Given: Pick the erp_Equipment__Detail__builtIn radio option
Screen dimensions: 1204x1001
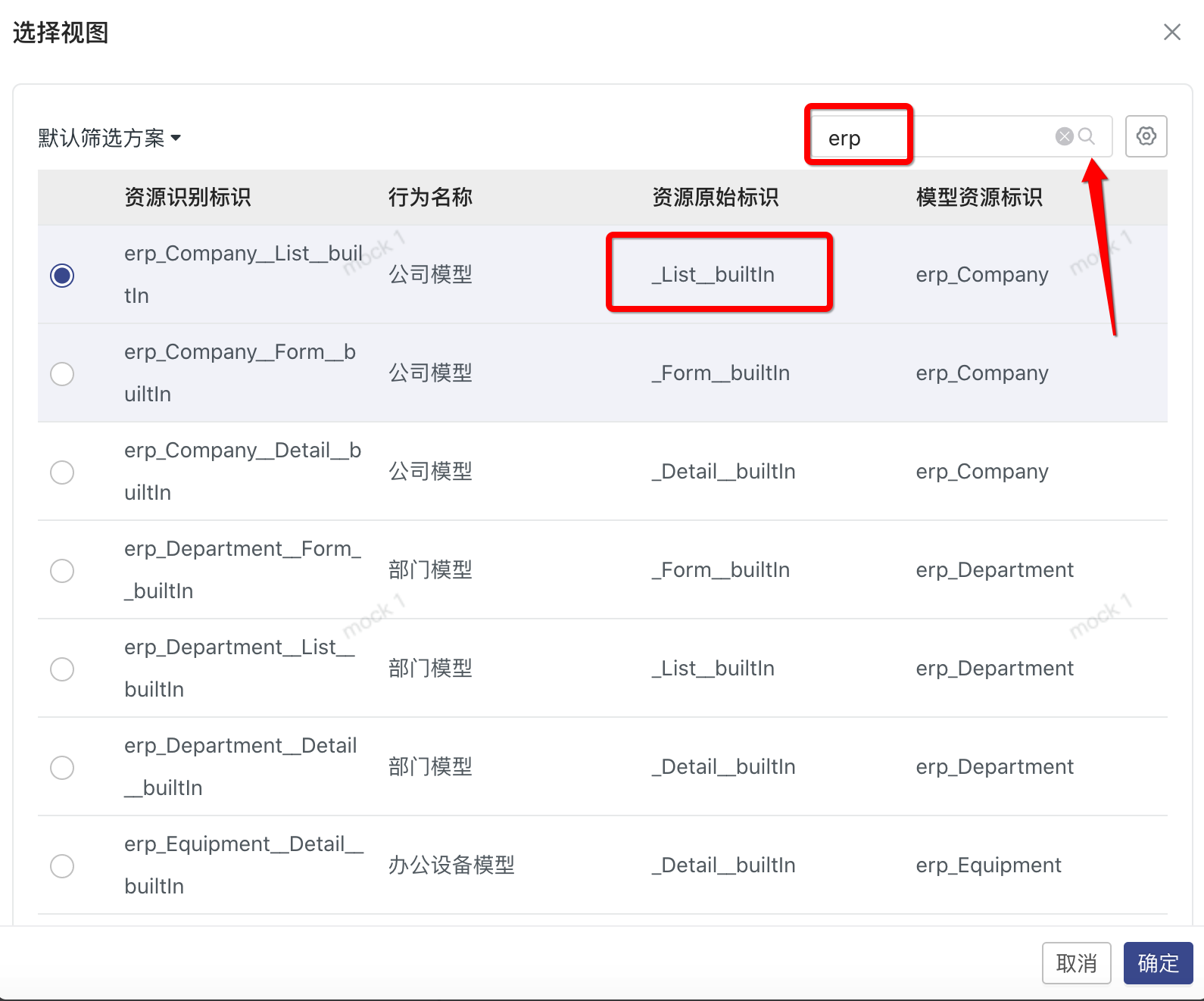Looking at the screenshot, I should [62, 865].
